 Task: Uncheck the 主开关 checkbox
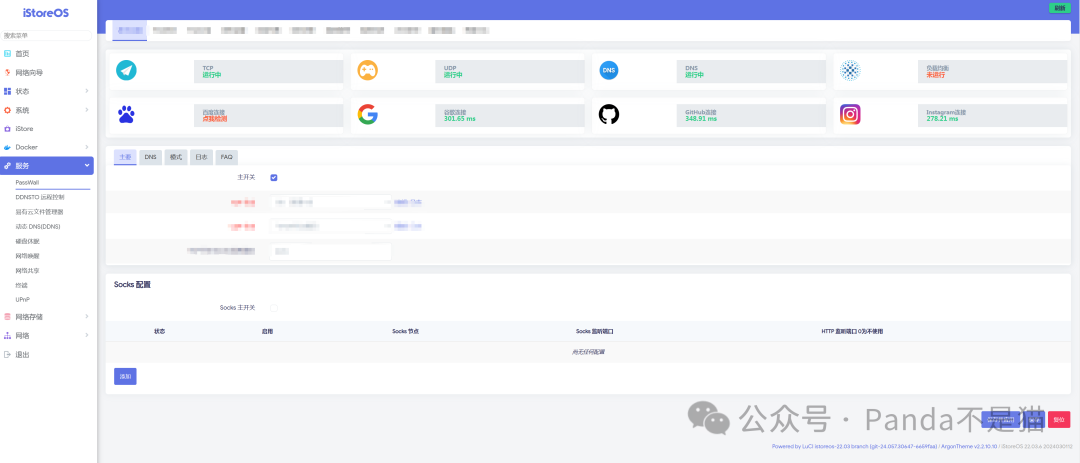tap(274, 178)
